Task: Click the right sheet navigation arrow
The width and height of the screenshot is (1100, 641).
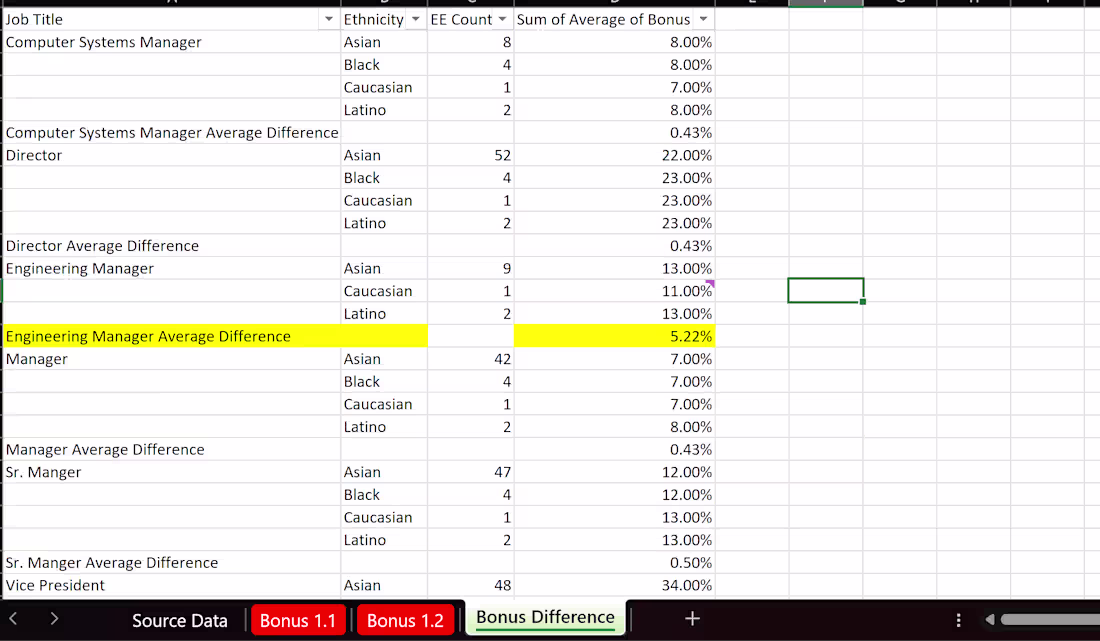Action: click(55, 619)
